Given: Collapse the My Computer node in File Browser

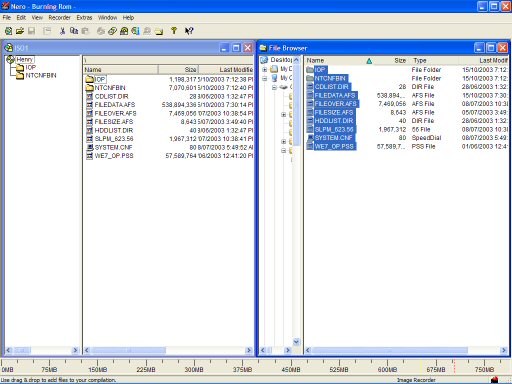Looking at the screenshot, I should coord(264,78).
